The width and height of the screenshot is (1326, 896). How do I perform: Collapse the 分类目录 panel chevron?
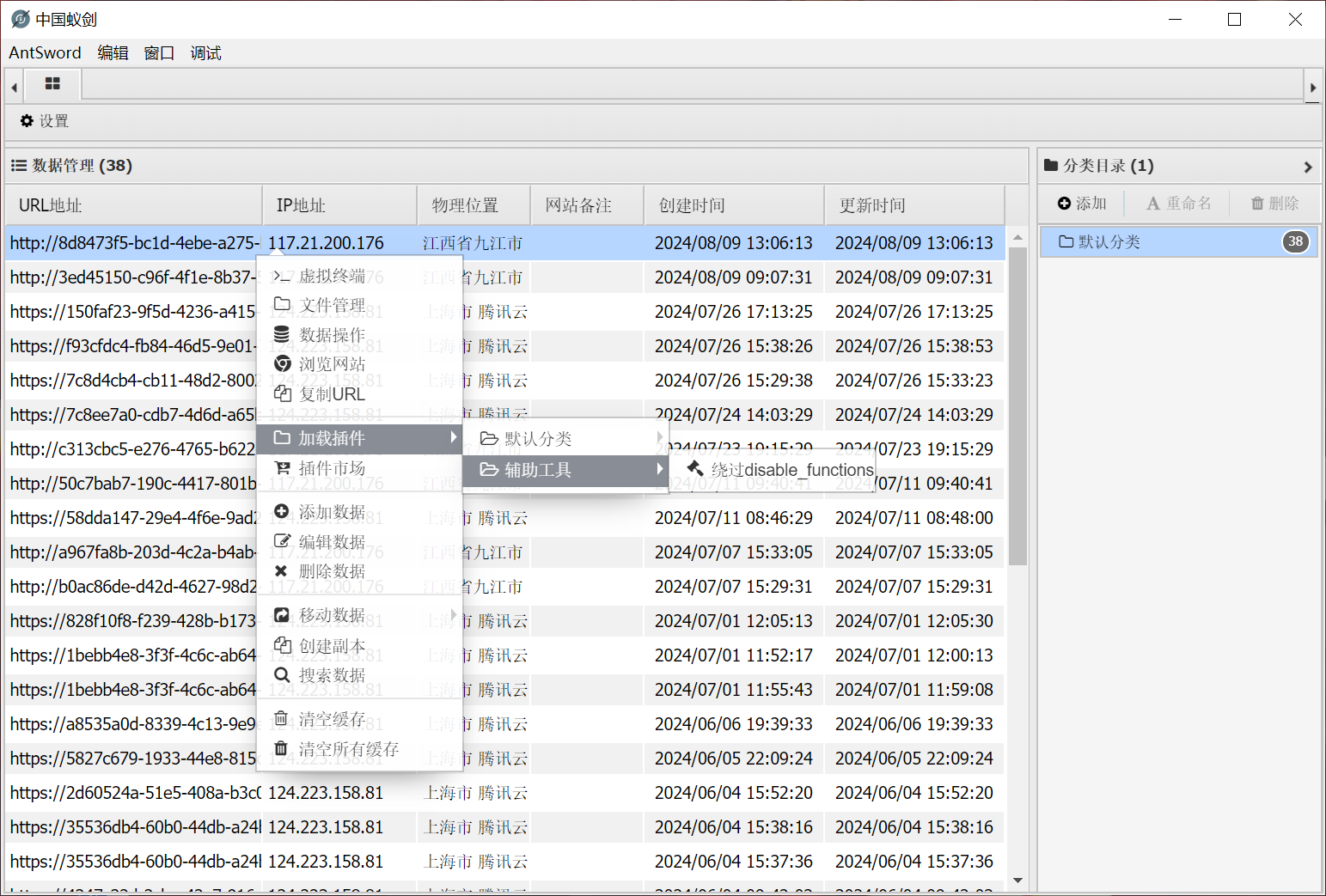1307,167
